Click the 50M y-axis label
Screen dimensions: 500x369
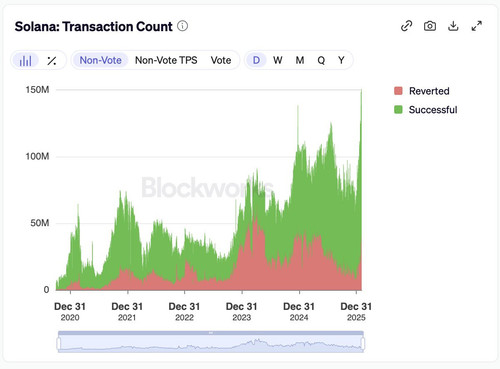click(x=40, y=223)
